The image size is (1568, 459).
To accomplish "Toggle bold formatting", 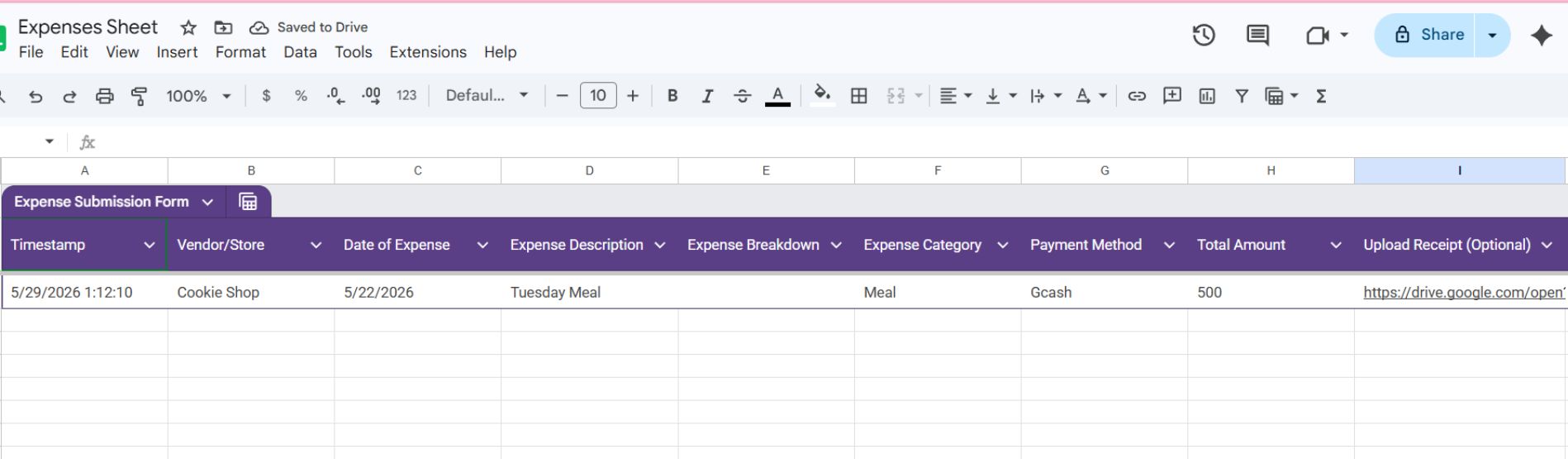I will [x=672, y=96].
